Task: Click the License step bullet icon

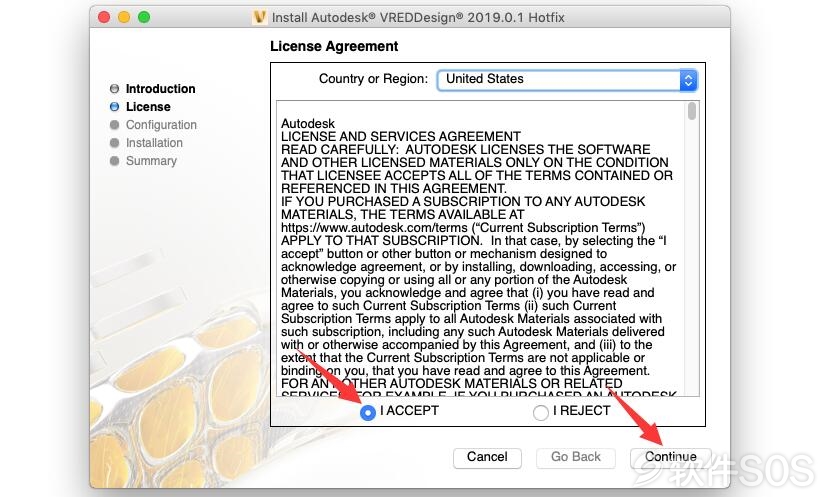Action: click(114, 107)
